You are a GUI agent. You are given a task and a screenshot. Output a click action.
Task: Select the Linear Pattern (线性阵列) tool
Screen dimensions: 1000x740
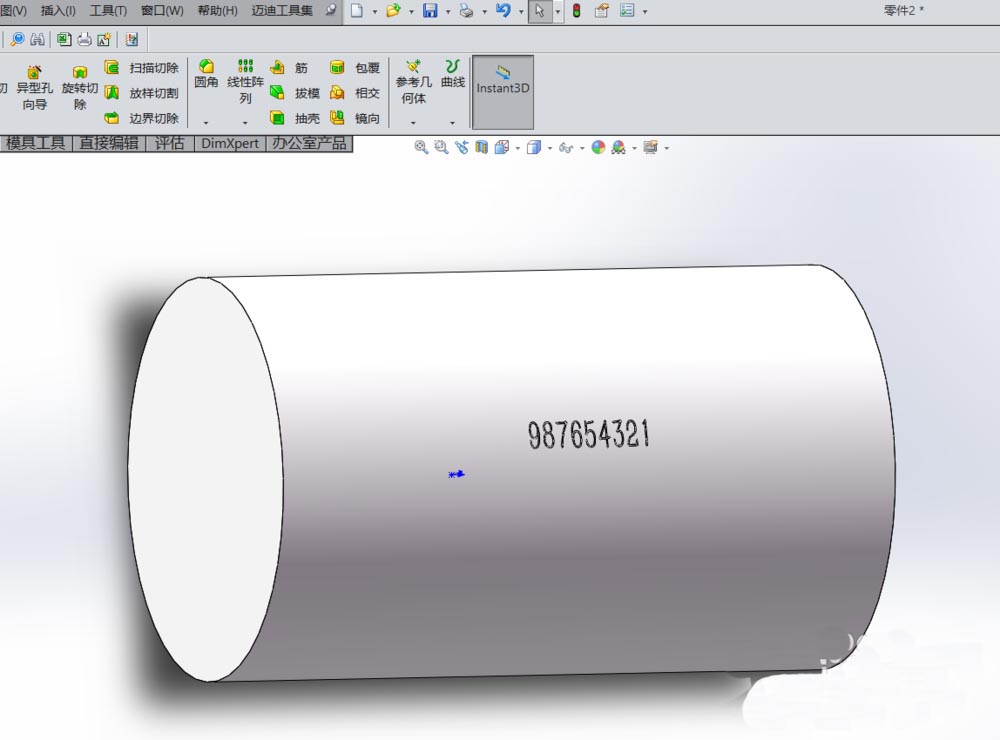coord(246,82)
